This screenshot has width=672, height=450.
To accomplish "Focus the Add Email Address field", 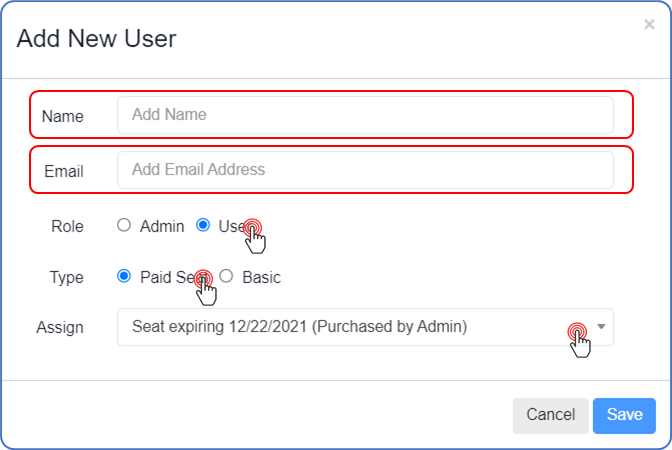I will 365,170.
